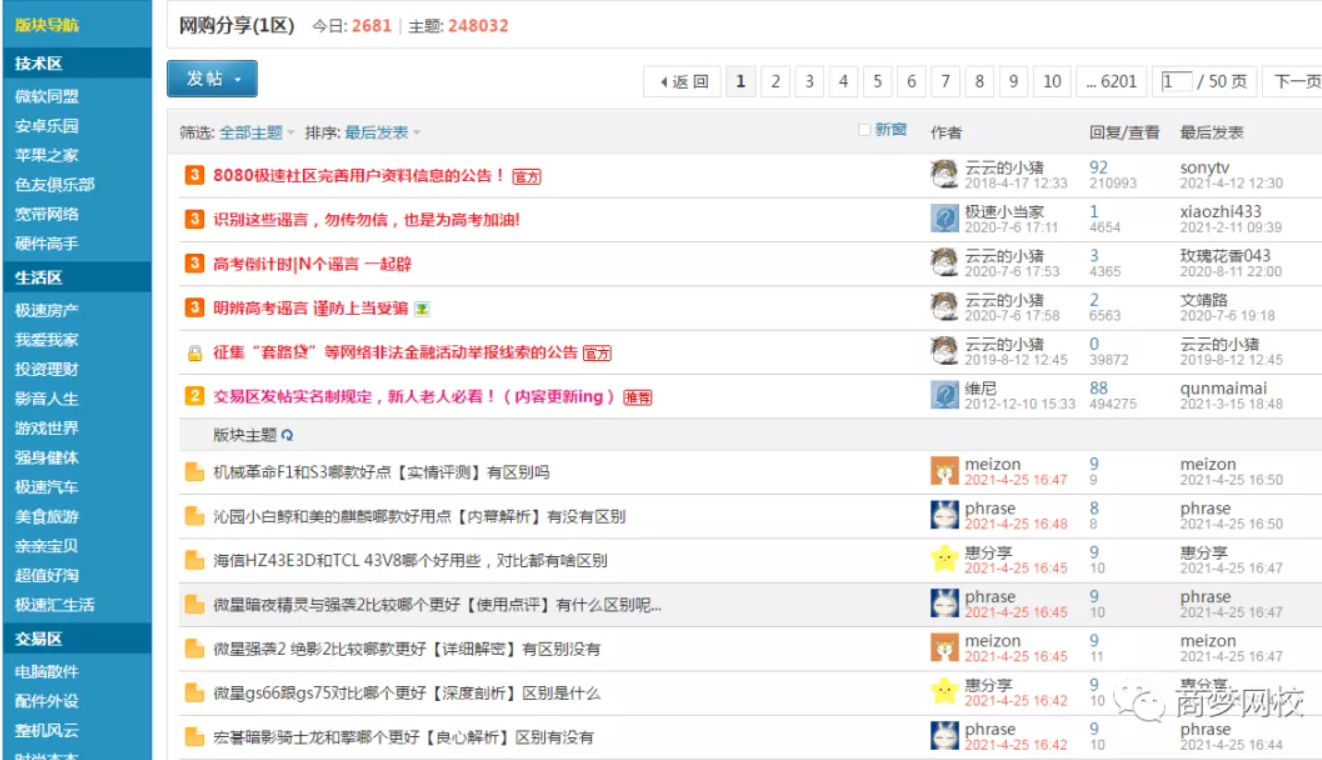This screenshot has width=1322, height=760.
Task: Click 官方 badge on 8080极速社区 thread
Action: [x=527, y=177]
